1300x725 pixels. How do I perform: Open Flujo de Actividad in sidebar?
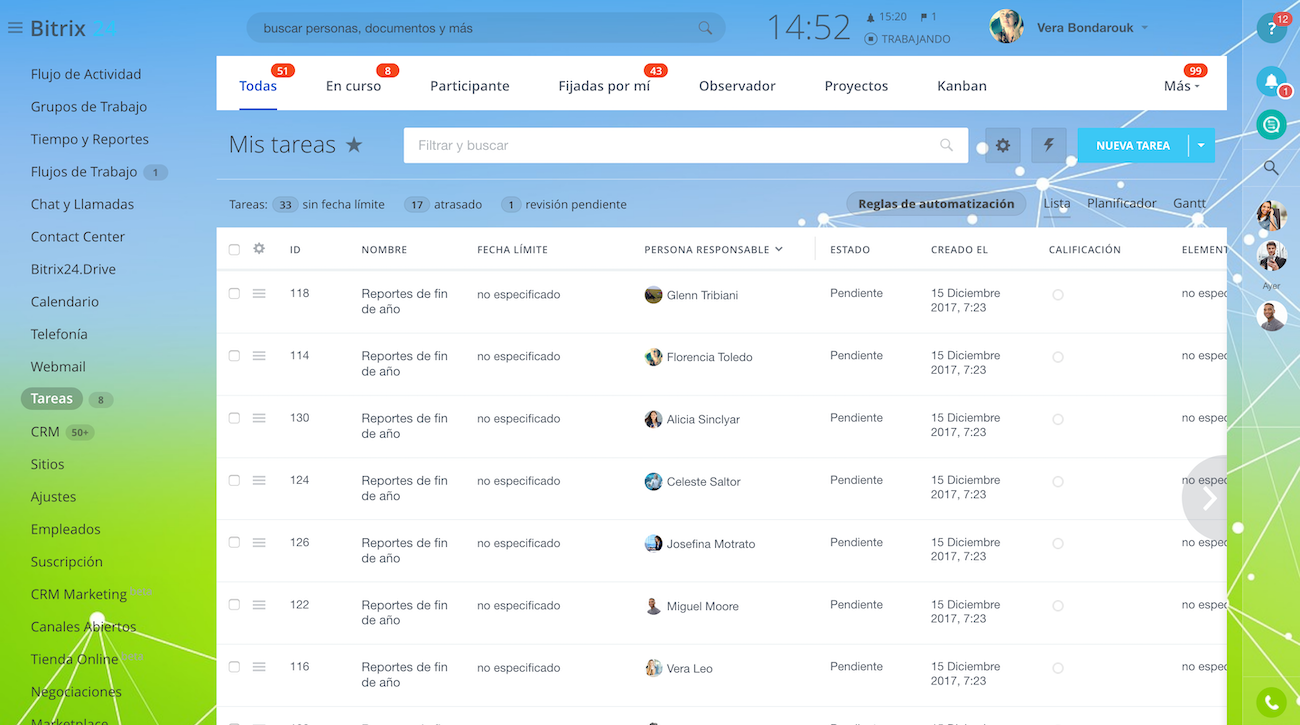coord(86,74)
